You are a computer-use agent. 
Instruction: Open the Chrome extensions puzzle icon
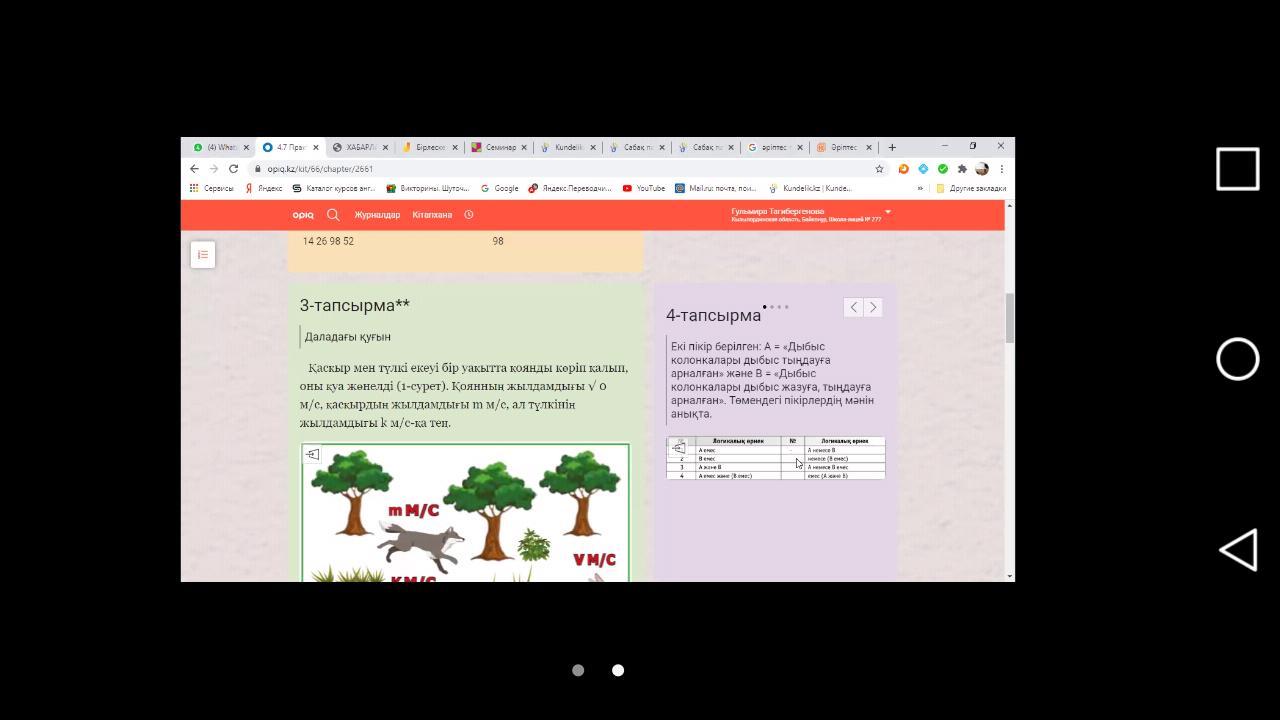962,169
